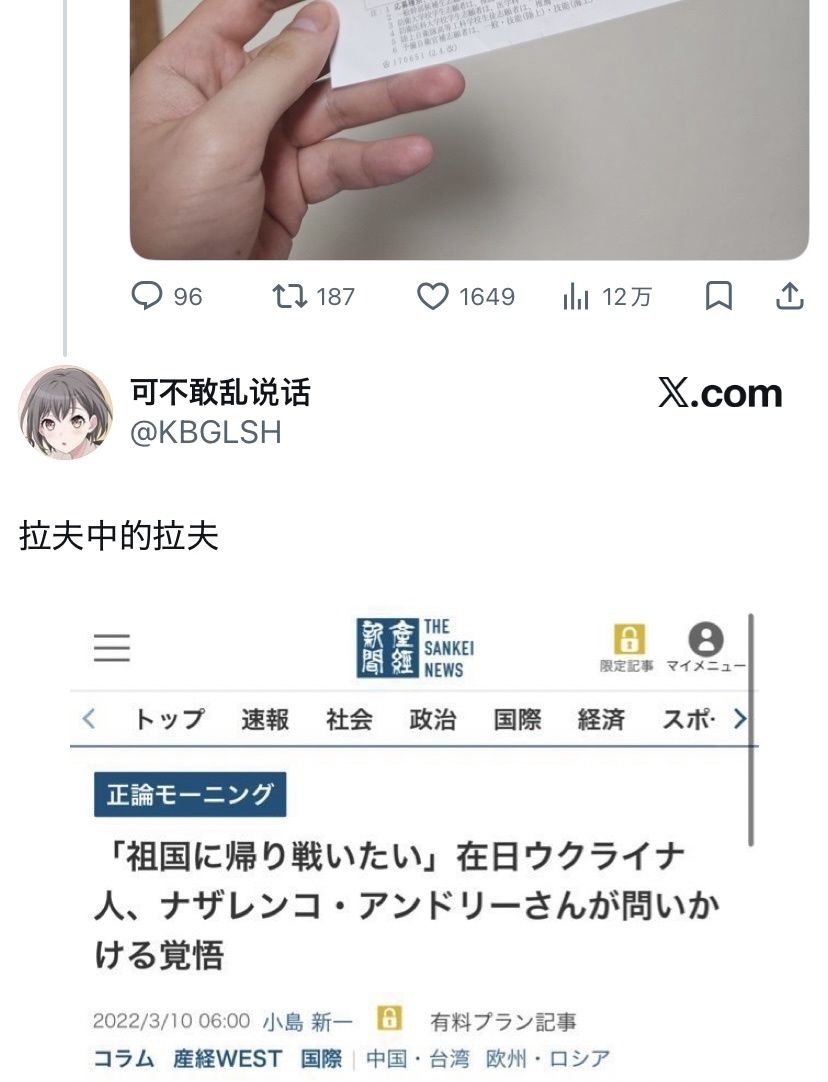The width and height of the screenshot is (828, 1082).
Task: Expand navigation tabs with right chevron
Action: (x=740, y=719)
